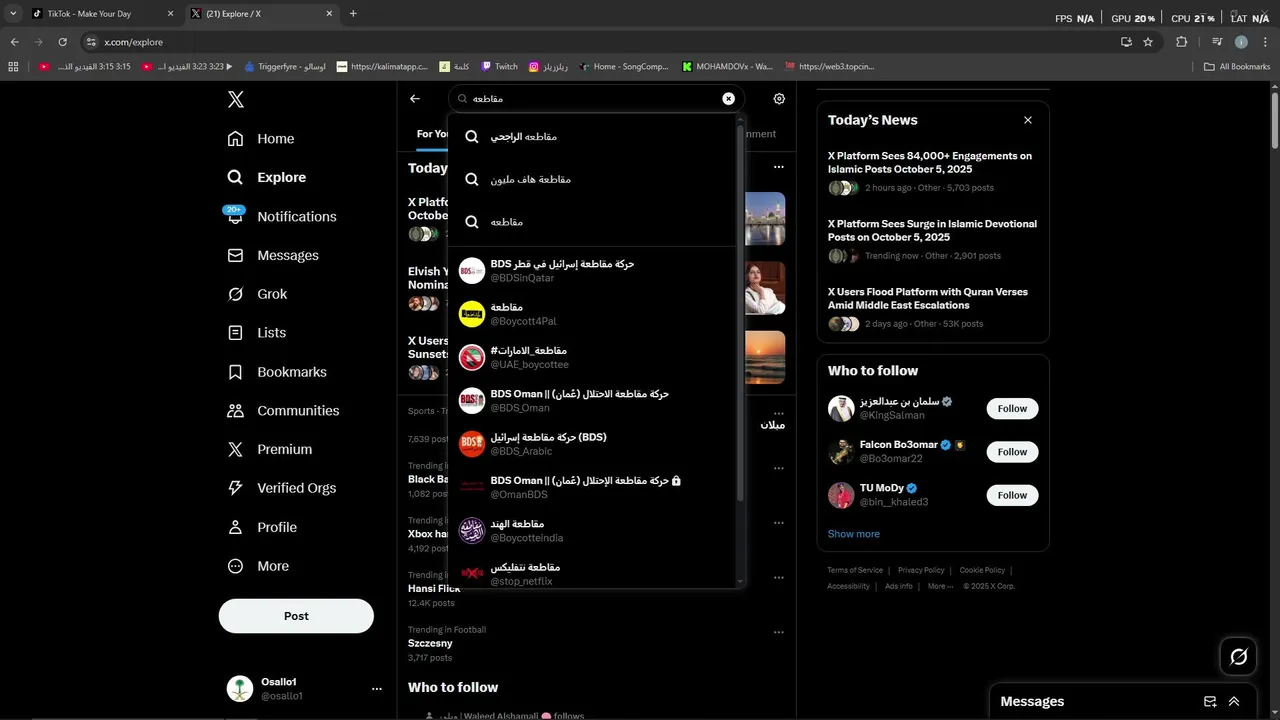Select the plain مقاطعه search suggestion

click(592, 222)
